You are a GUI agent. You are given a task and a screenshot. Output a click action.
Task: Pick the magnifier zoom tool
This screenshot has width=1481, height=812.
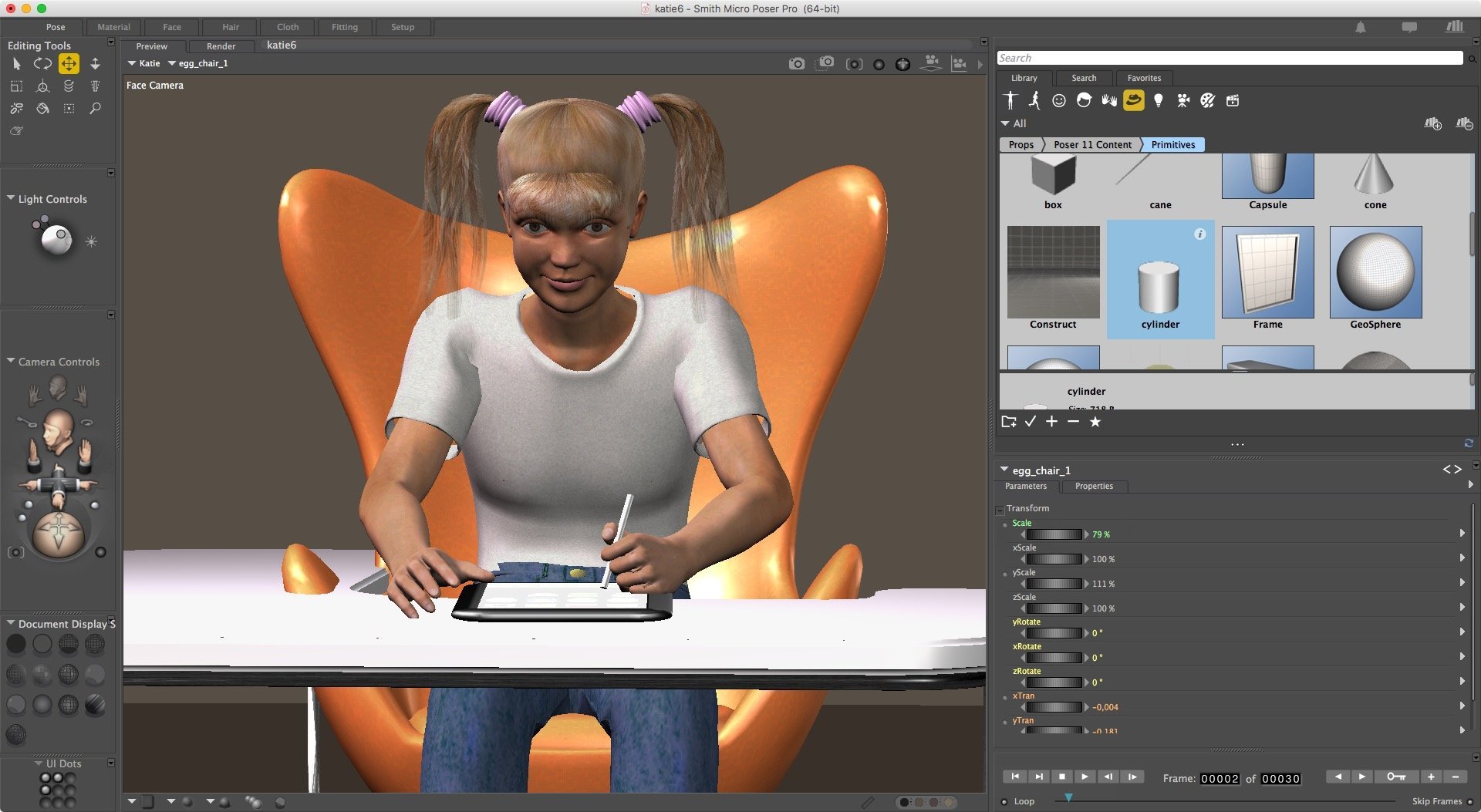(x=95, y=109)
